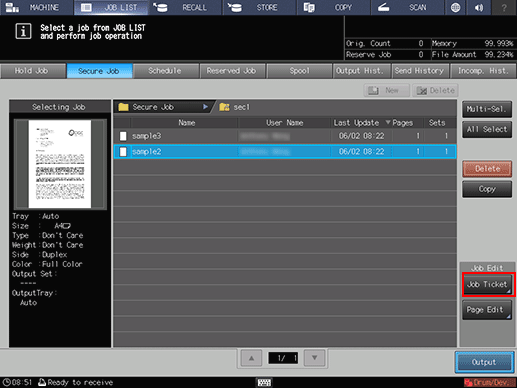Select the Hold Job tab
Image resolution: width=517 pixels, height=388 pixels.
33,71
